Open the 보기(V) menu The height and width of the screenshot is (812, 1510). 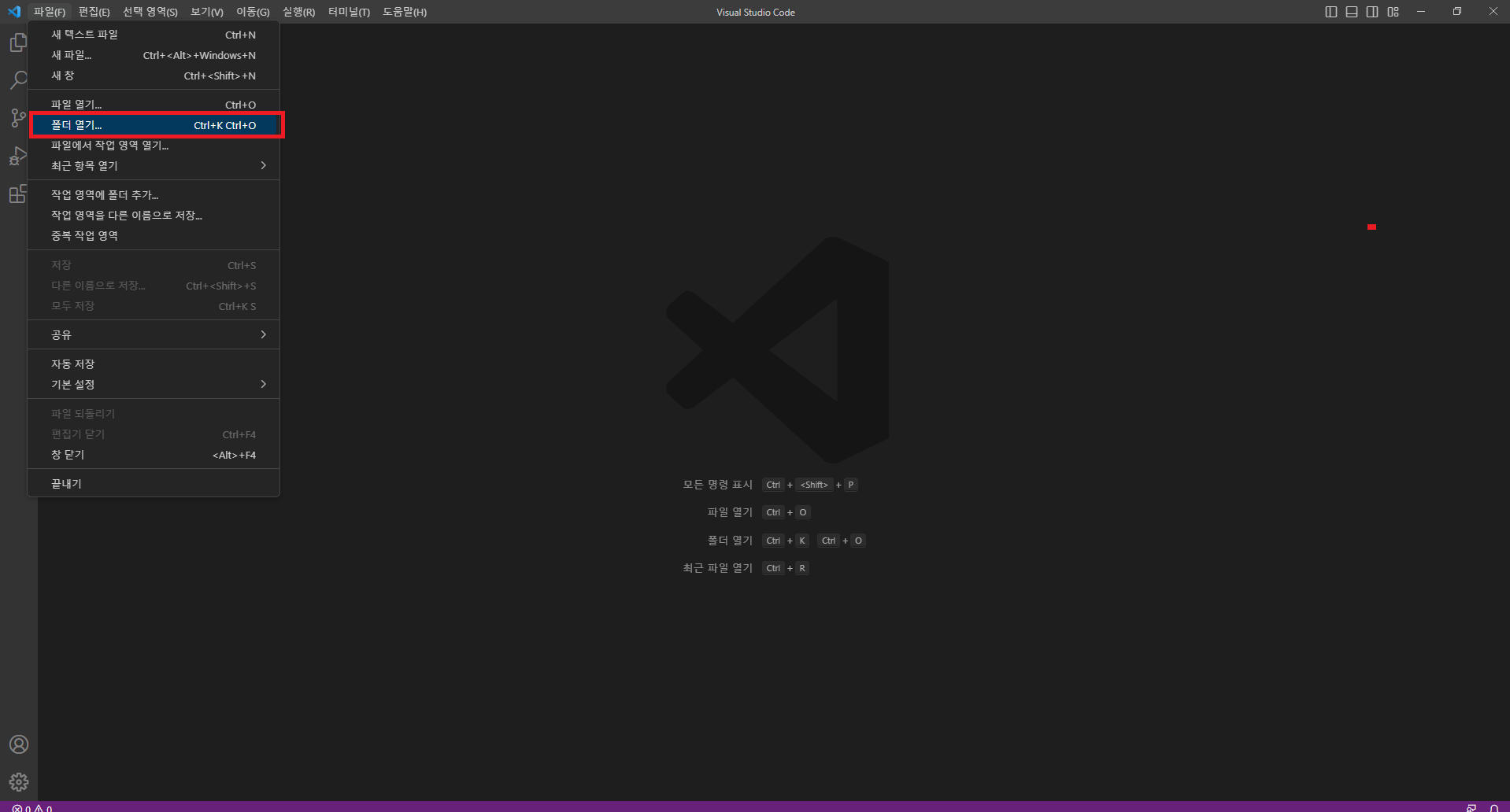coord(207,12)
